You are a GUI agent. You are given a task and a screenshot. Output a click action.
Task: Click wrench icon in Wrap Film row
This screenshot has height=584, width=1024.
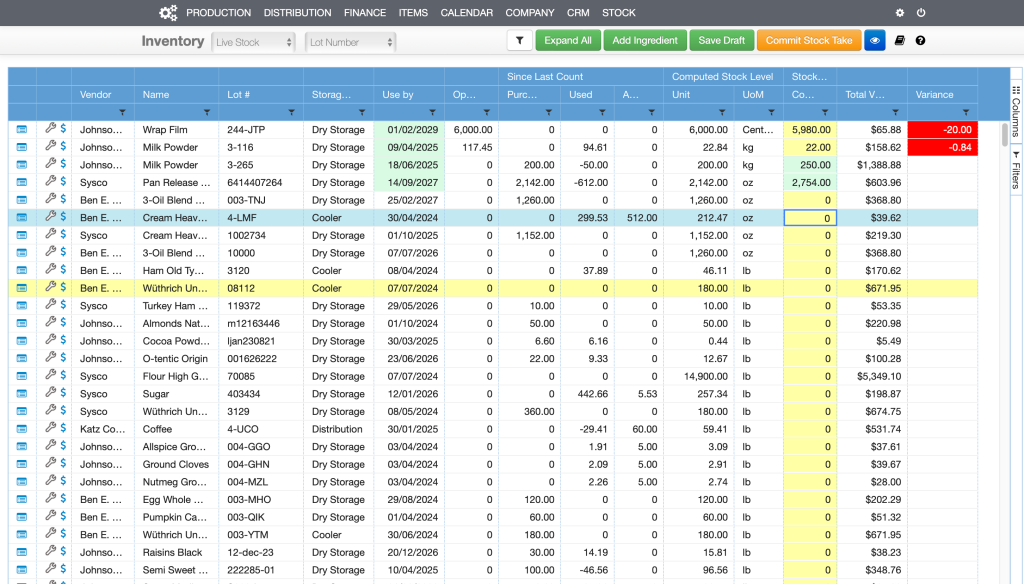50,128
